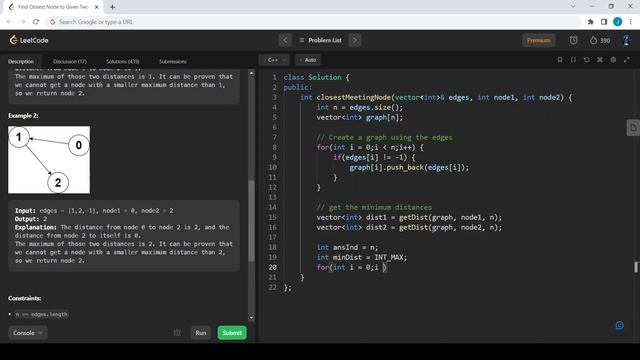Open the C++ language dropdown
640x360 pixels.
pyautogui.click(x=274, y=60)
